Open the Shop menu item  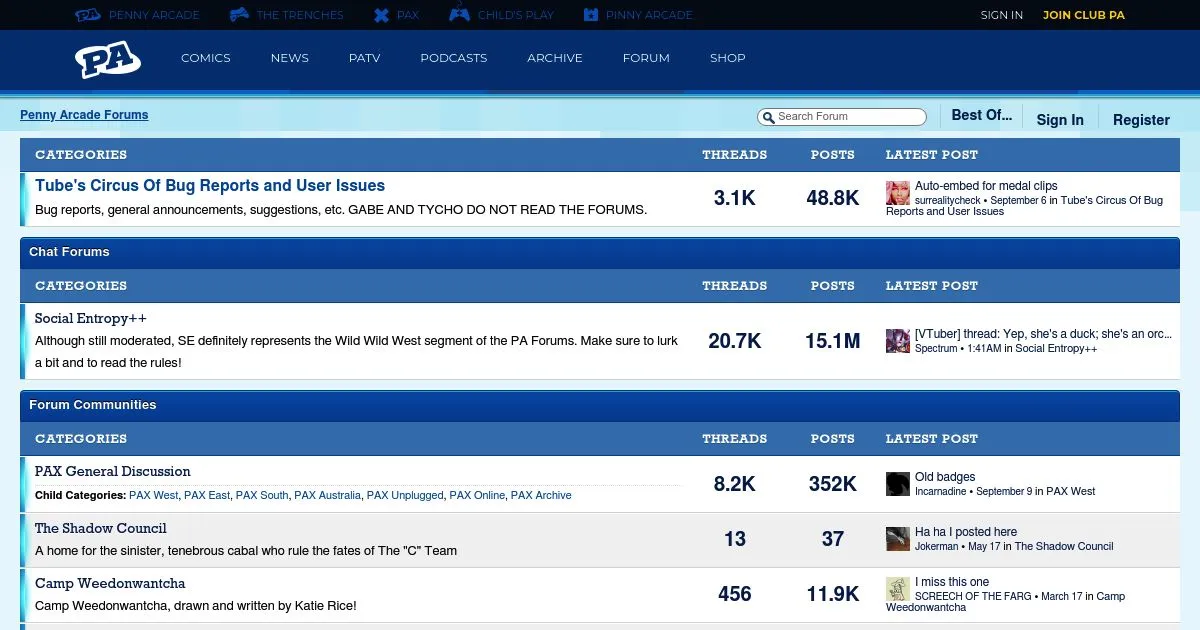727,58
